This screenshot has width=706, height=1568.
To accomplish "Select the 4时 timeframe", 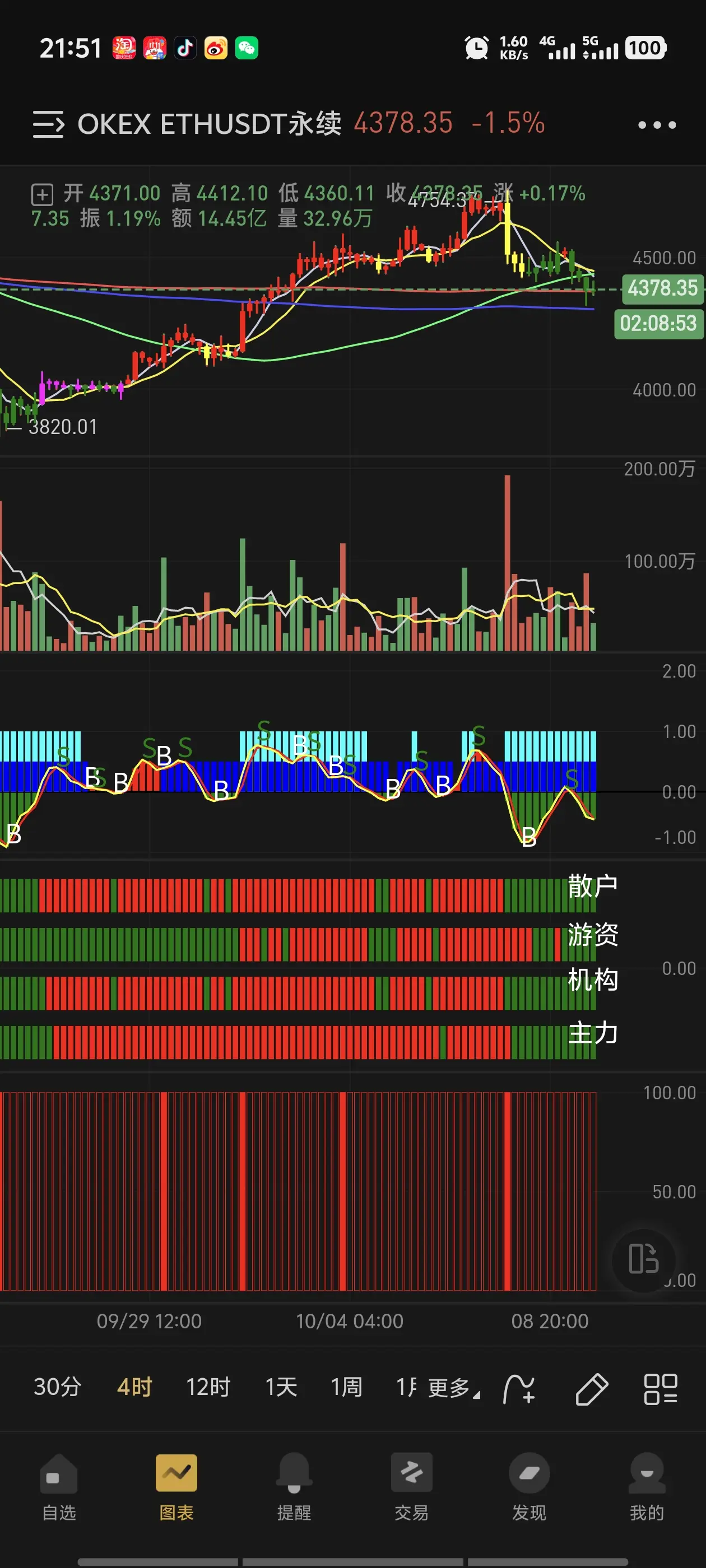I will tap(134, 1387).
